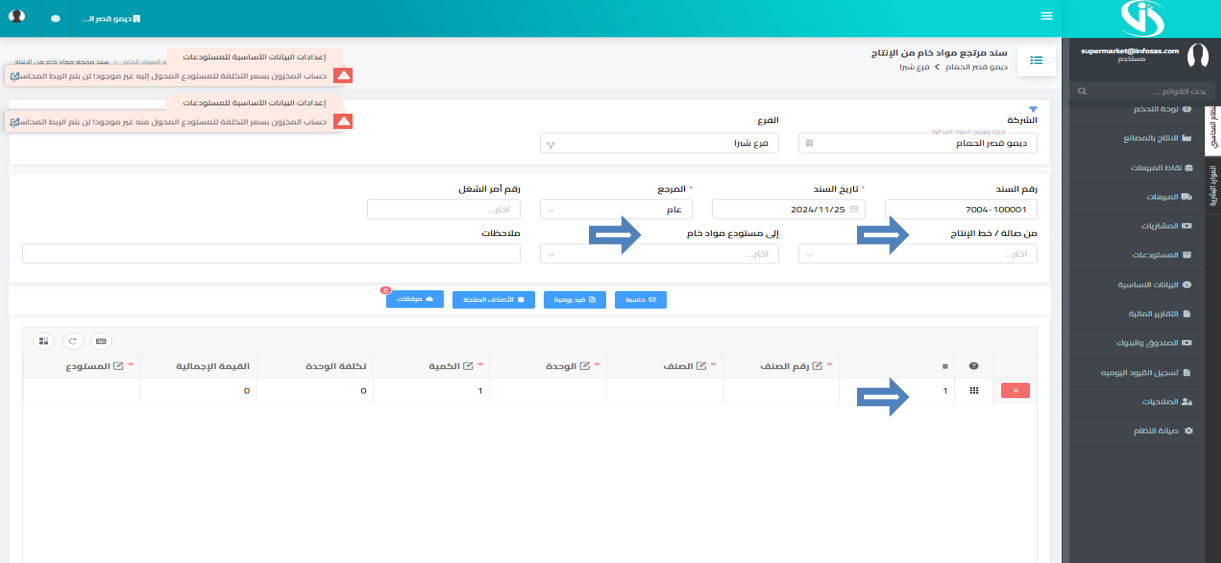The height and width of the screenshot is (563, 1221).
Task: Click the قيد يومية journal entry button
Action: pyautogui.click(x=575, y=299)
